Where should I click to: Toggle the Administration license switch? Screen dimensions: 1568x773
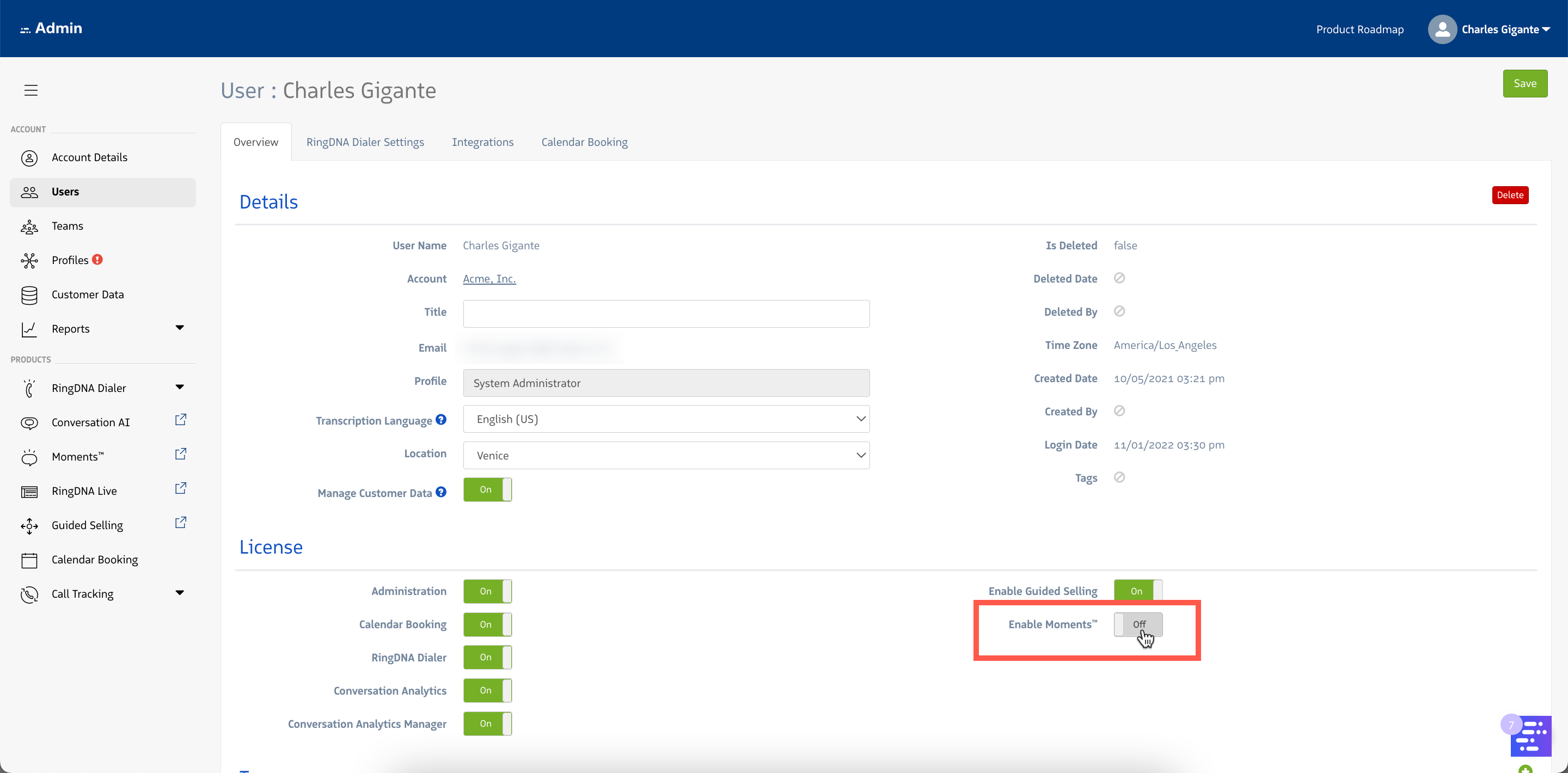[487, 591]
